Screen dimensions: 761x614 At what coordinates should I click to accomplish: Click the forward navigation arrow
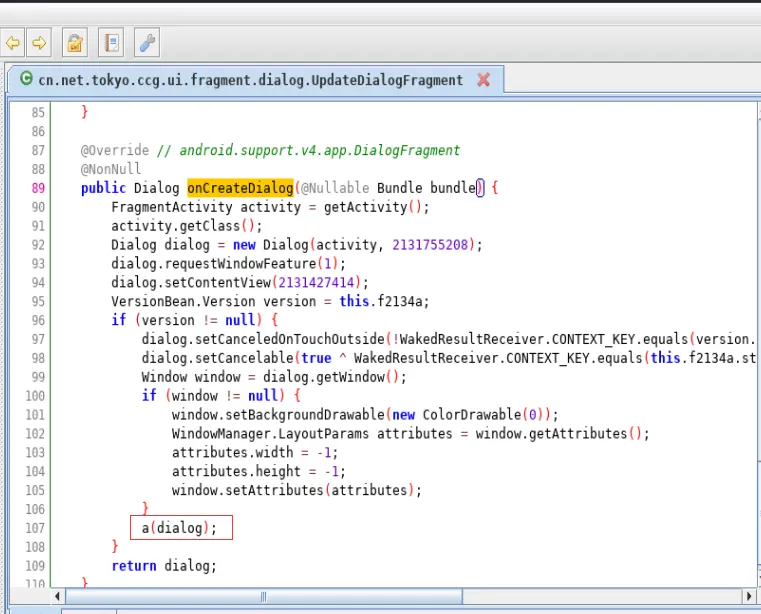39,43
